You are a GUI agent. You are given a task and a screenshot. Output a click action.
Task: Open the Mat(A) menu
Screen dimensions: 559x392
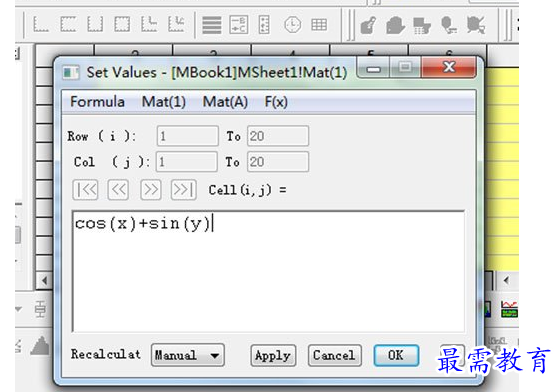point(225,102)
